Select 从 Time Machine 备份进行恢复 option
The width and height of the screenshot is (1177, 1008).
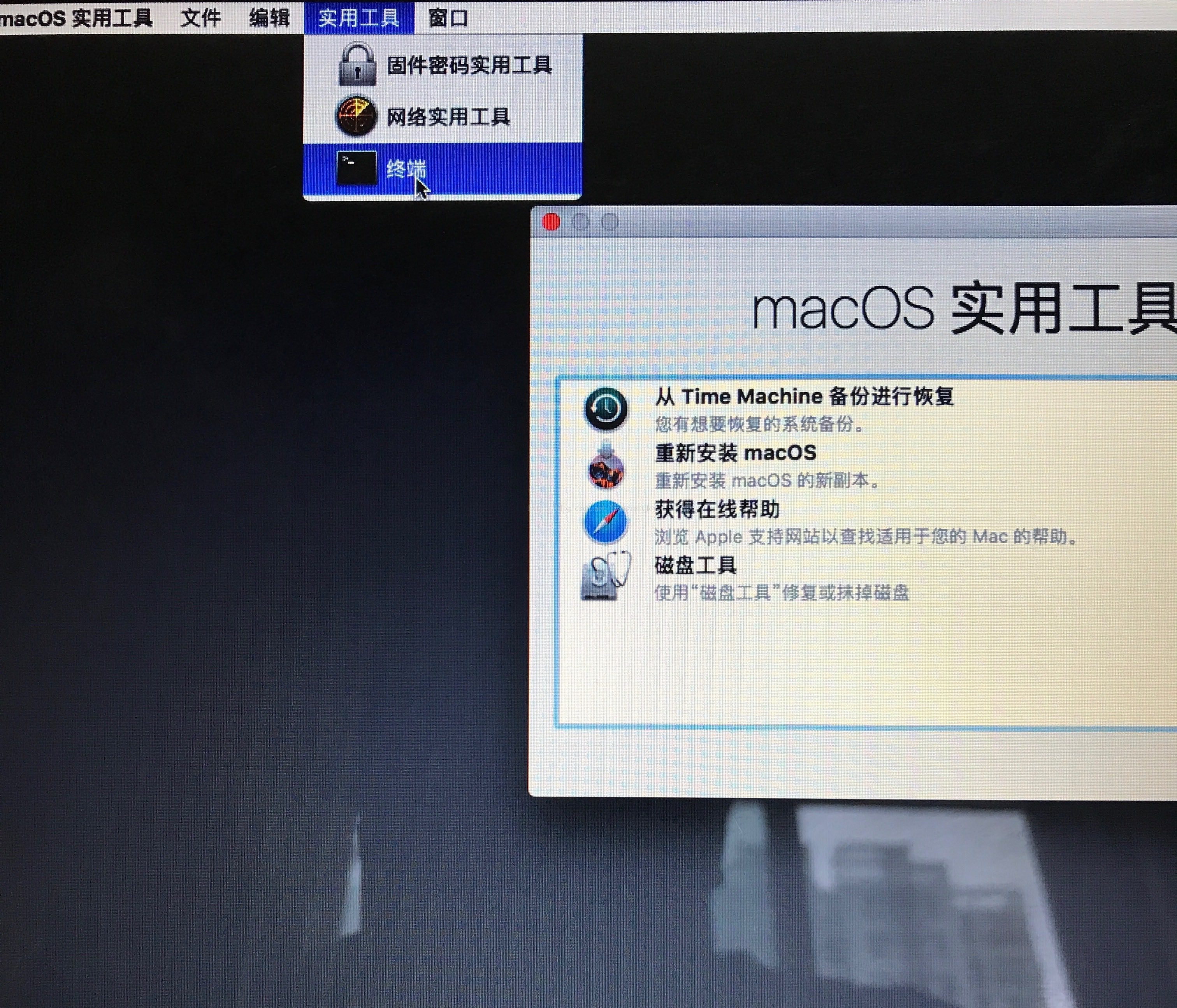805,396
